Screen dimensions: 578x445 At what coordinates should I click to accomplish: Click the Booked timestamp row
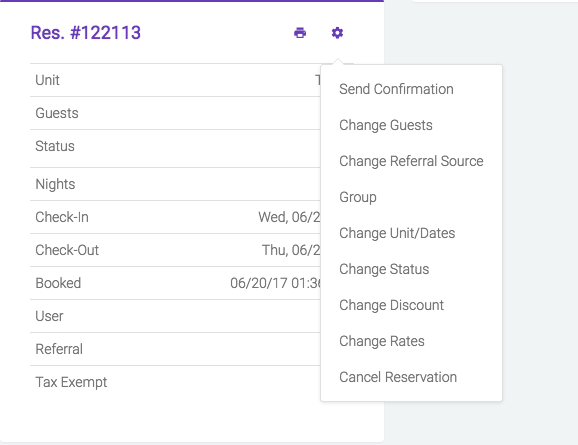pyautogui.click(x=175, y=283)
